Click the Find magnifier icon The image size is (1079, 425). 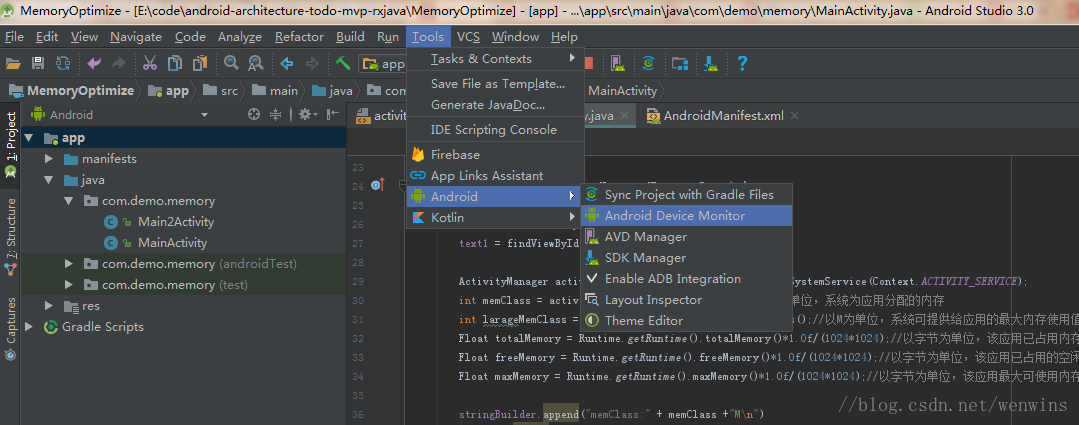tap(231, 64)
